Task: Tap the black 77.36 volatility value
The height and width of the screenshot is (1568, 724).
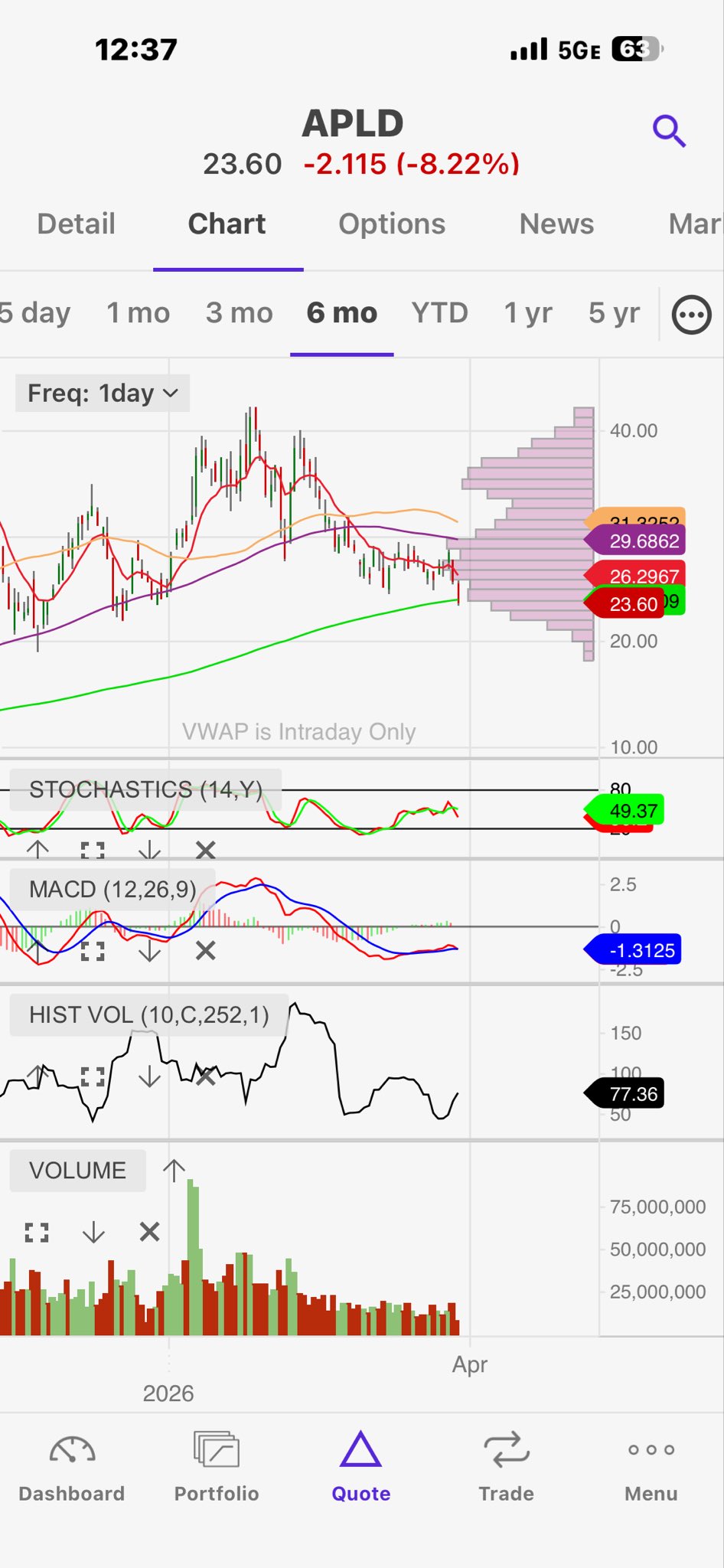Action: click(625, 1094)
